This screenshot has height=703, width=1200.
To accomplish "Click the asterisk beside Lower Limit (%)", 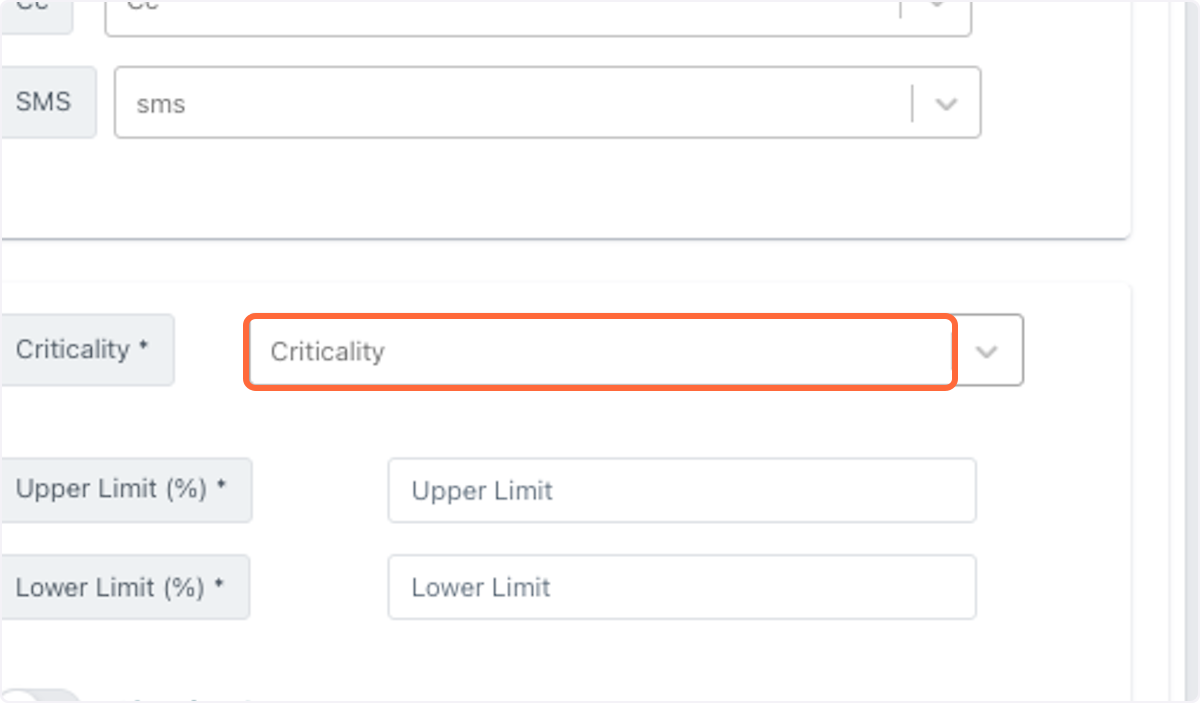I will pos(219,583).
